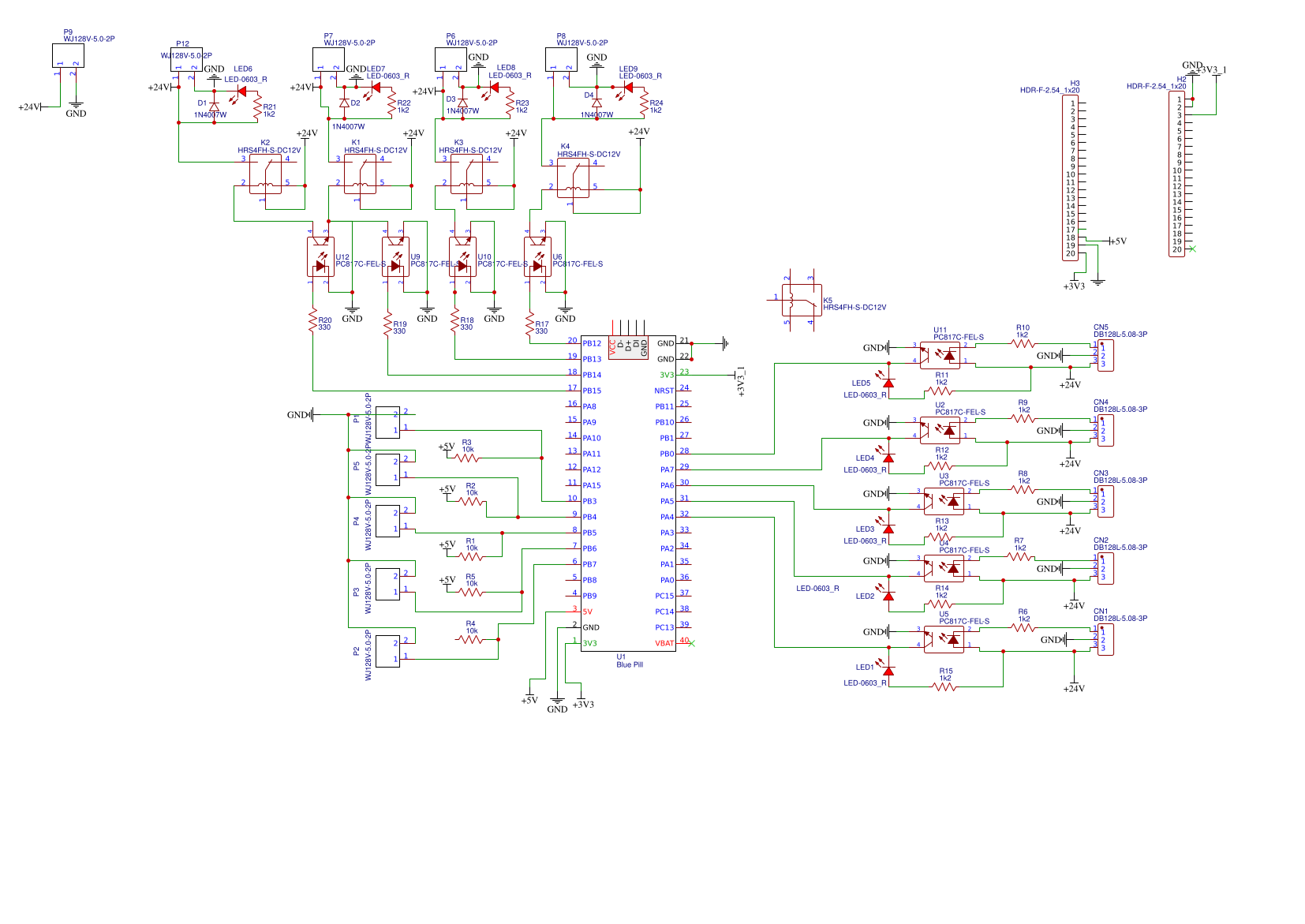Select the K1 relay symbol
Screen dimensions: 1305x924
point(360,174)
